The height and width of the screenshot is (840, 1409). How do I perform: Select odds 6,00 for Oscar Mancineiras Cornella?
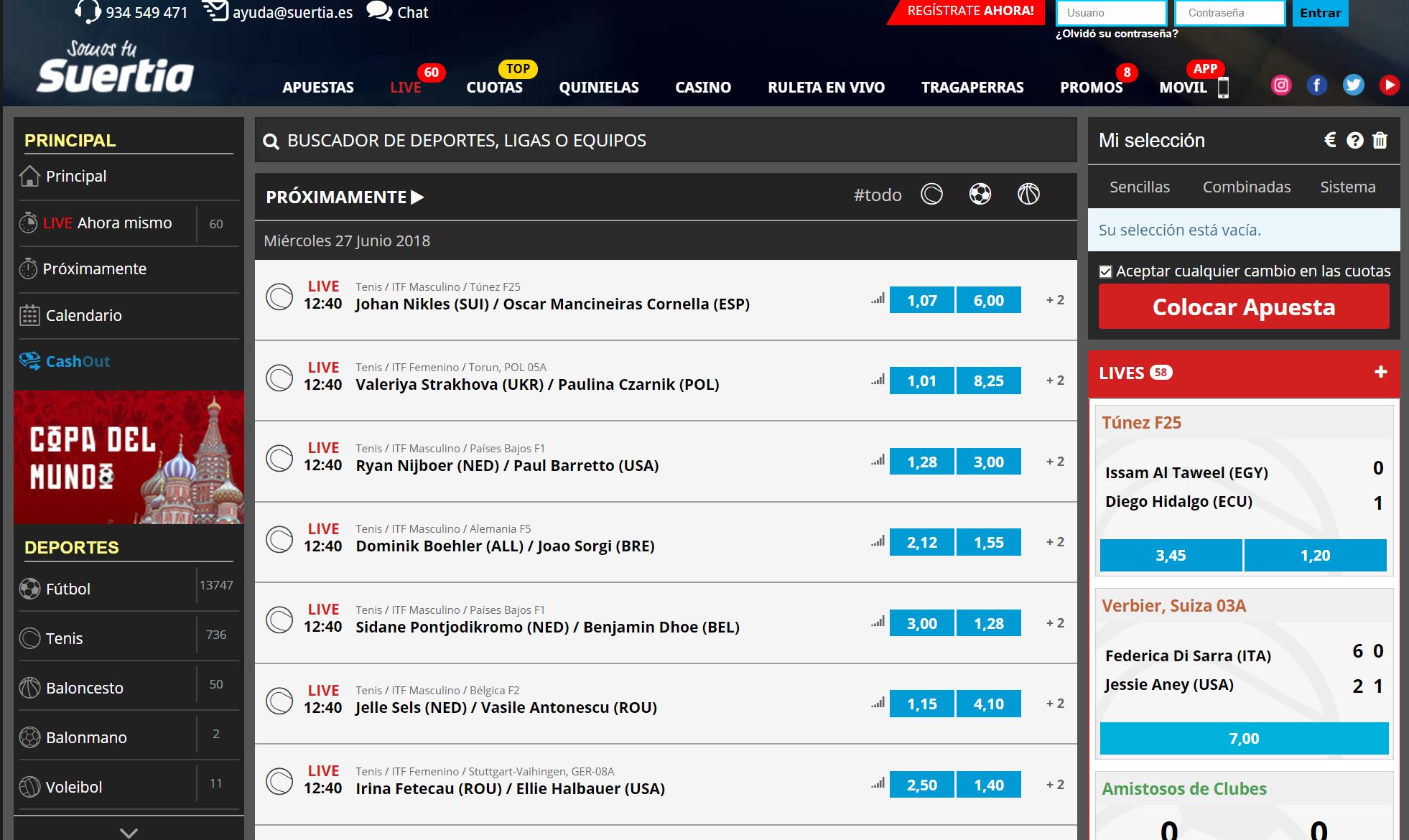[989, 300]
